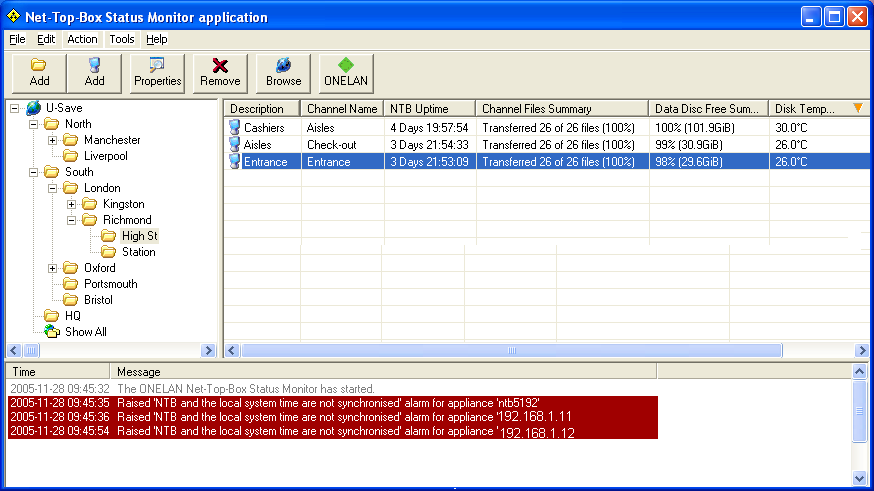Select the Show All tree icon
874x491 pixels.
click(x=51, y=332)
